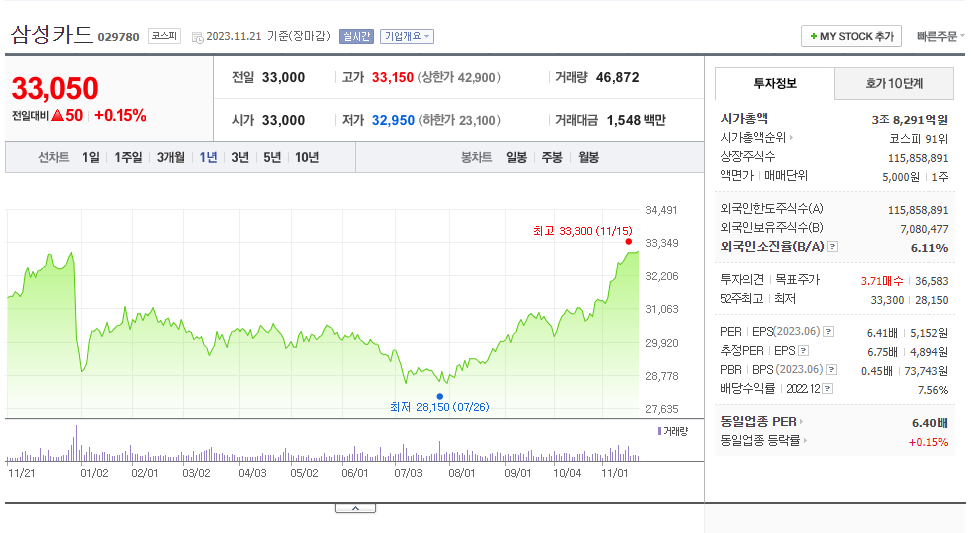This screenshot has height=533, width=971.
Task: Collapse the chart with the bottom chevron handle
Action: pyautogui.click(x=355, y=508)
